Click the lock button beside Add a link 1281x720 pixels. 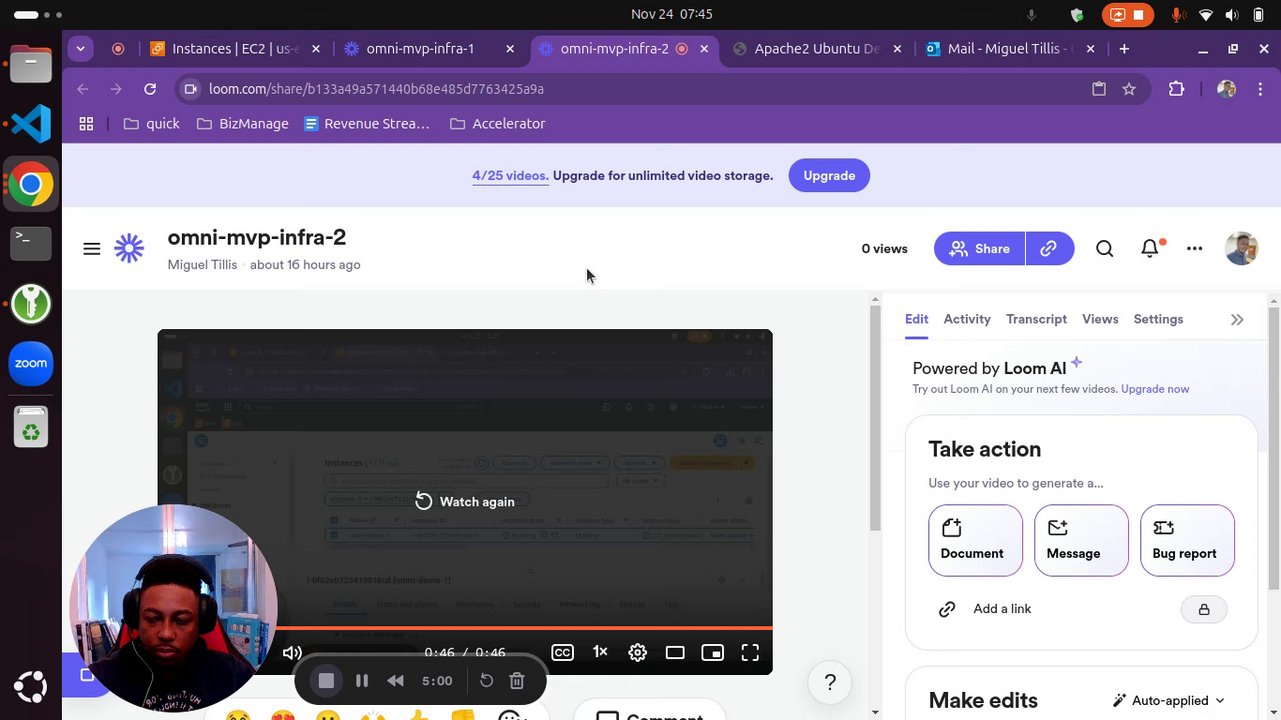(1204, 609)
